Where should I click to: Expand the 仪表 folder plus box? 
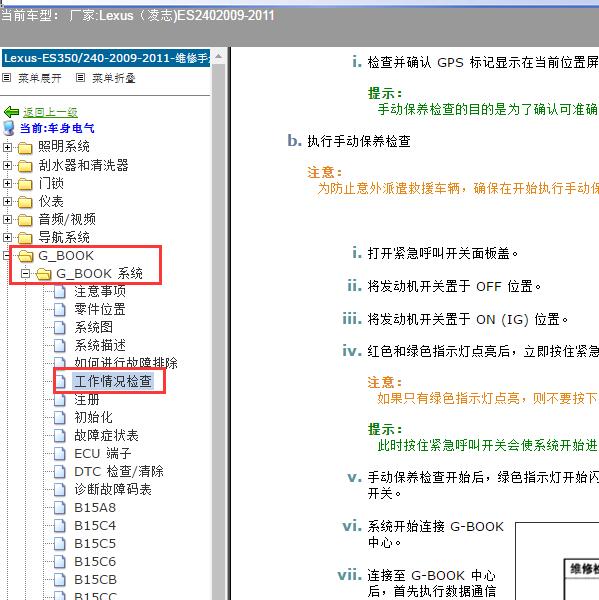7,201
